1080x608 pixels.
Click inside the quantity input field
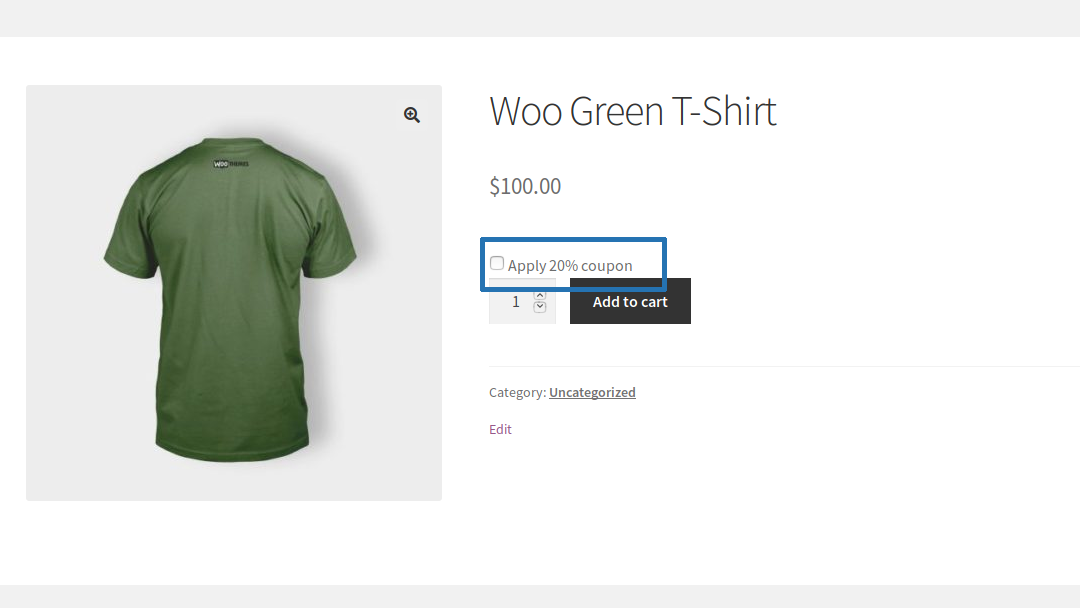click(515, 301)
